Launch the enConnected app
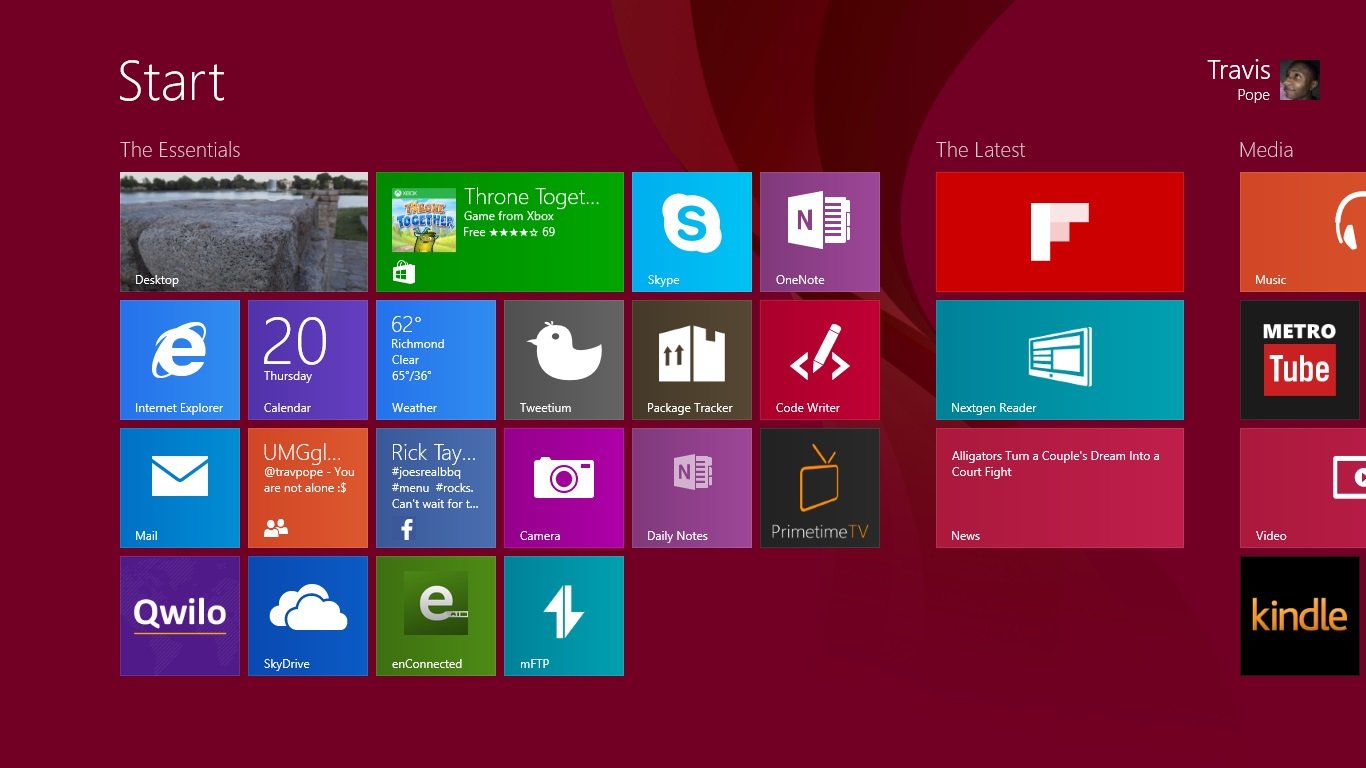The width and height of the screenshot is (1366, 768). coord(436,616)
